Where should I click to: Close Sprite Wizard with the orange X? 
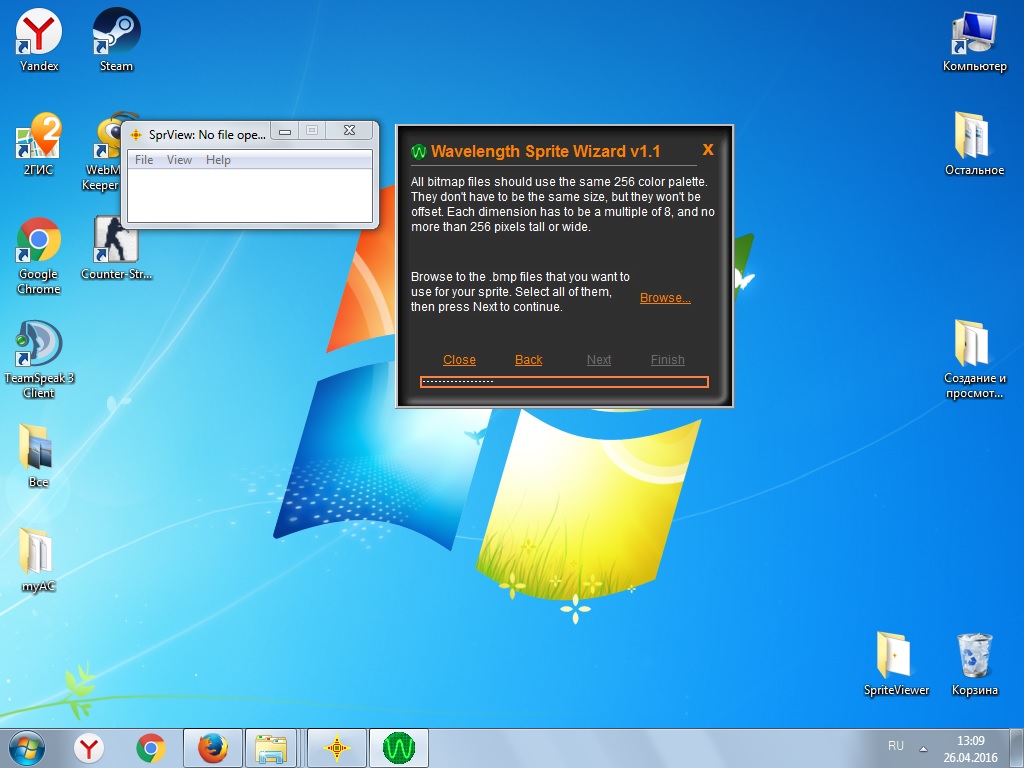click(x=708, y=150)
